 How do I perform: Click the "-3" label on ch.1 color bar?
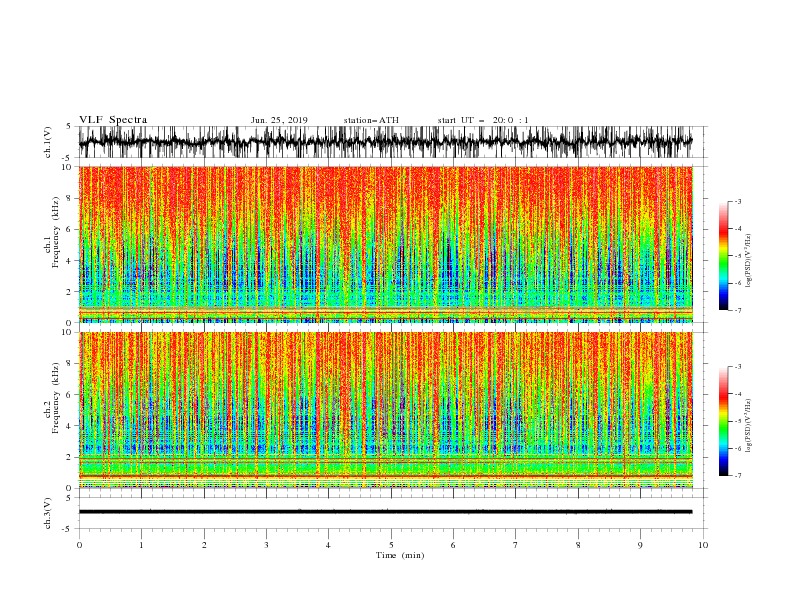click(738, 201)
